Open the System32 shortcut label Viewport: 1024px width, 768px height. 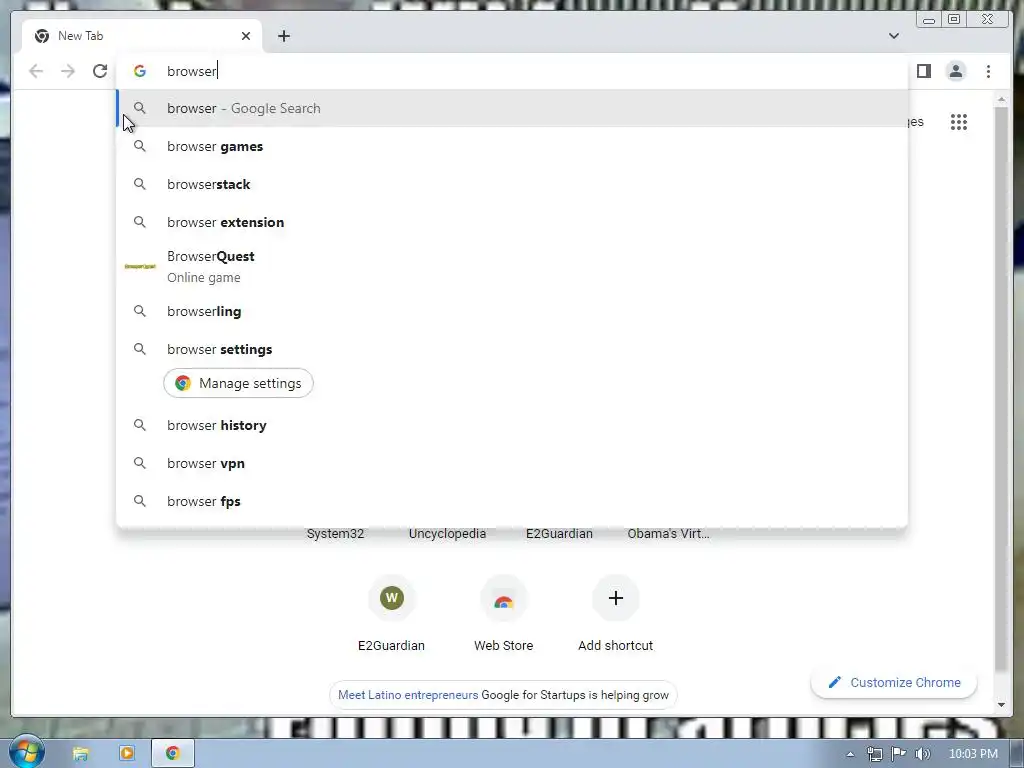(x=335, y=534)
